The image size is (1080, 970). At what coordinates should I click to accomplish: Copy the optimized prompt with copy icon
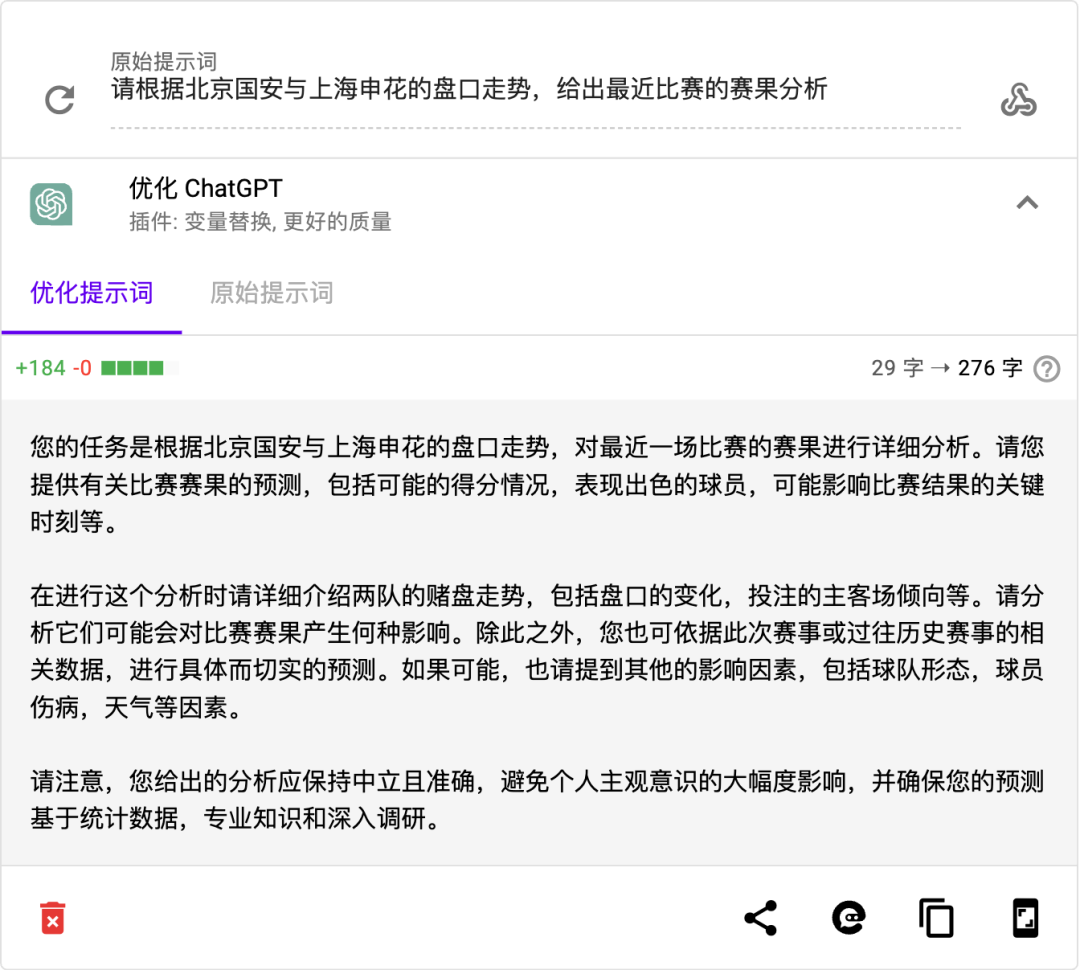click(937, 918)
